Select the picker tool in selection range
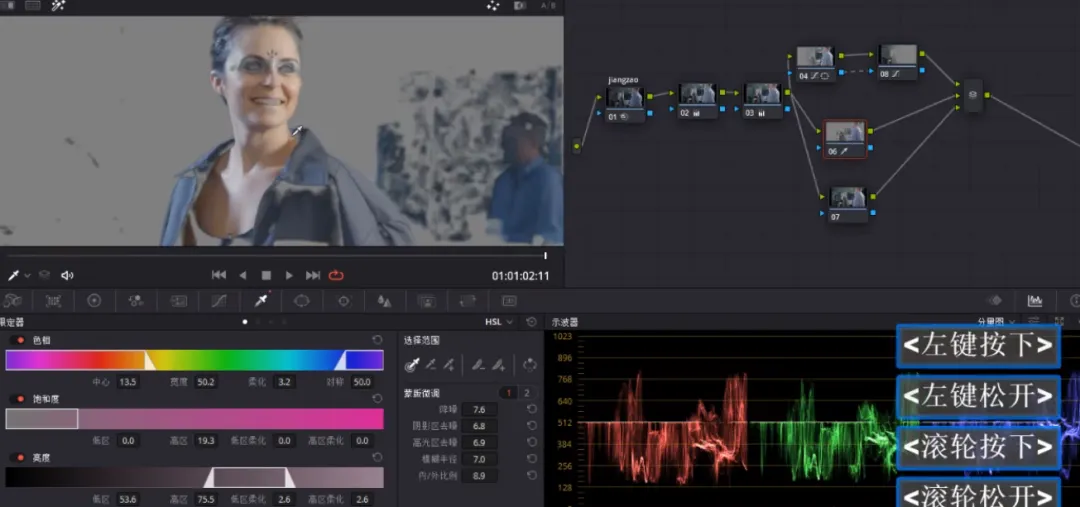The height and width of the screenshot is (507, 1080). click(x=413, y=365)
